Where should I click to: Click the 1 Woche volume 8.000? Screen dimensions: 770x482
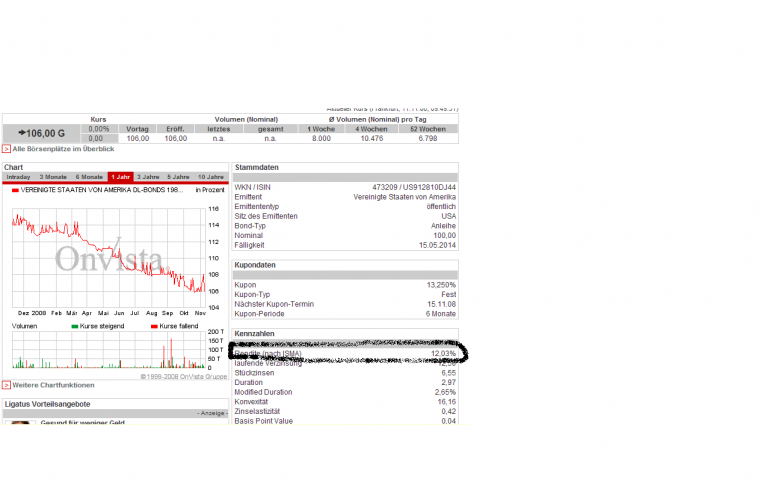click(321, 138)
